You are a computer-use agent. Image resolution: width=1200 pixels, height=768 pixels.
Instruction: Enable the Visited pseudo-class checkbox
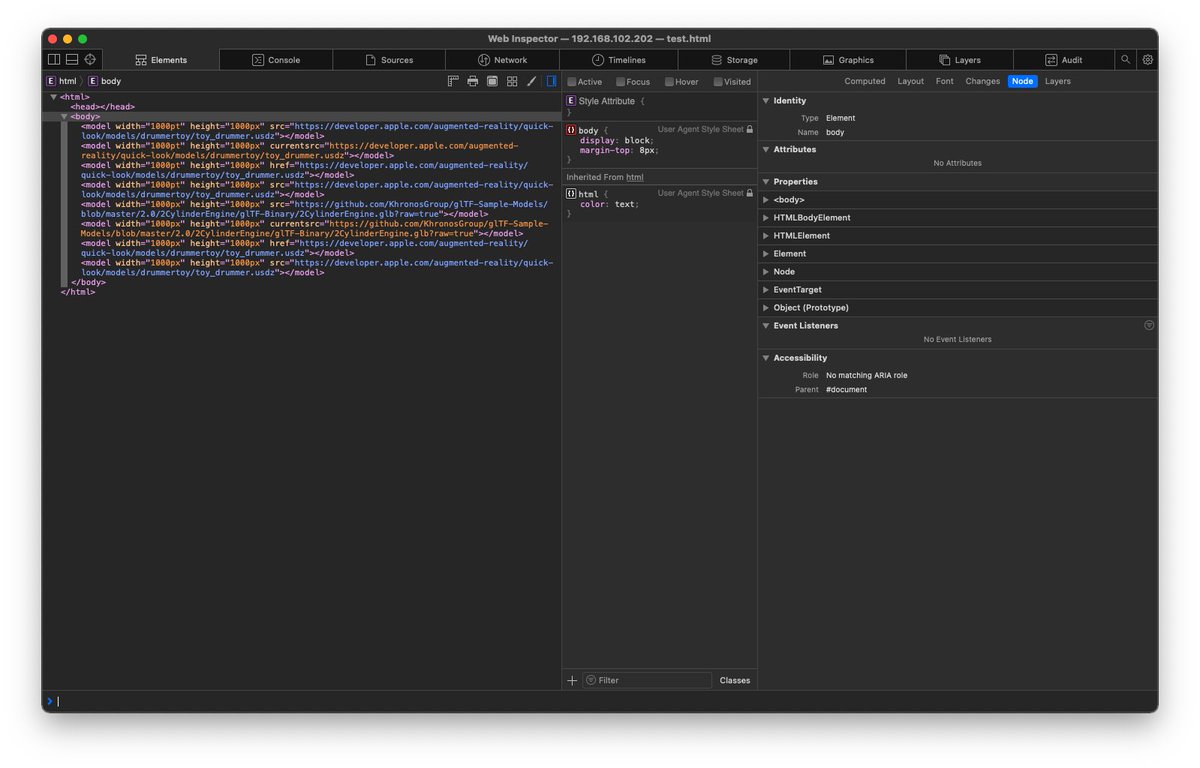tap(718, 82)
